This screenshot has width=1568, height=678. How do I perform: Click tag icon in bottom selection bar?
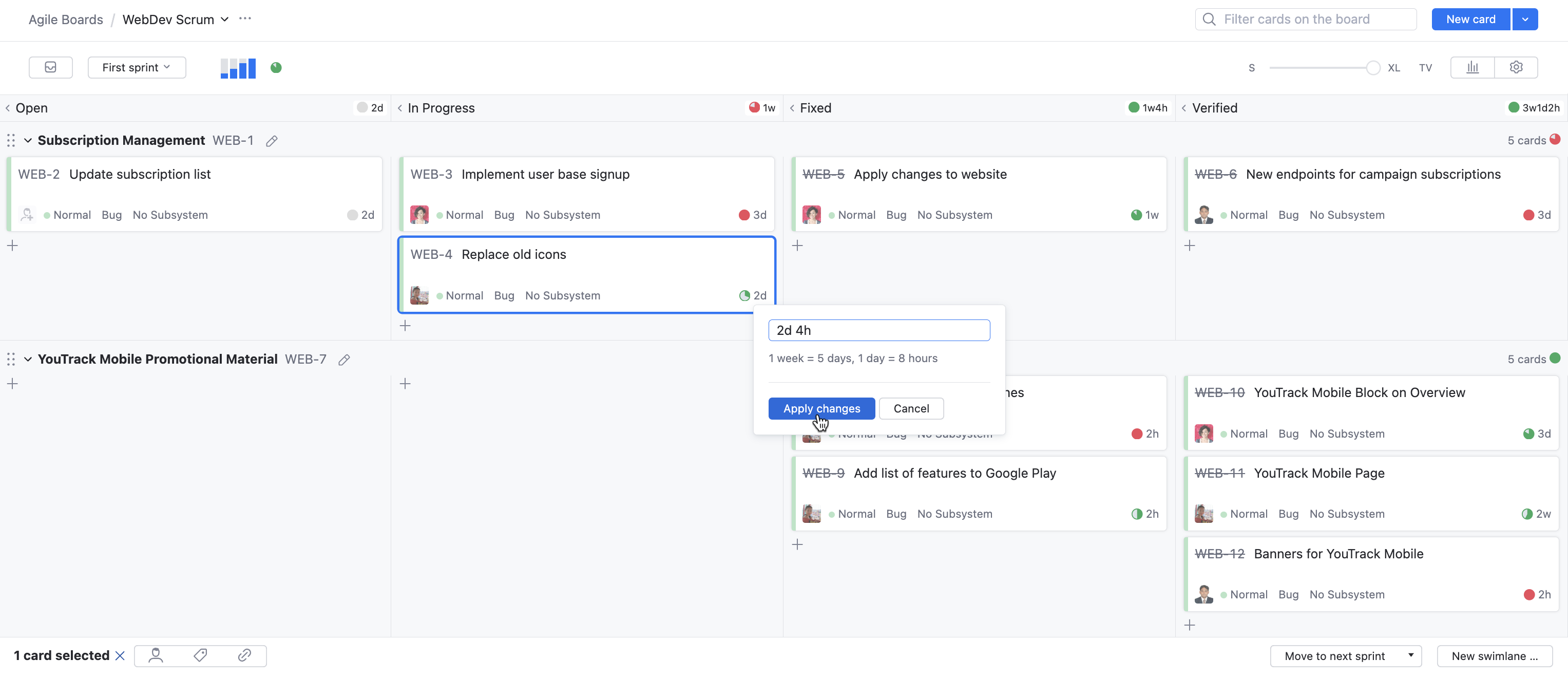(200, 655)
